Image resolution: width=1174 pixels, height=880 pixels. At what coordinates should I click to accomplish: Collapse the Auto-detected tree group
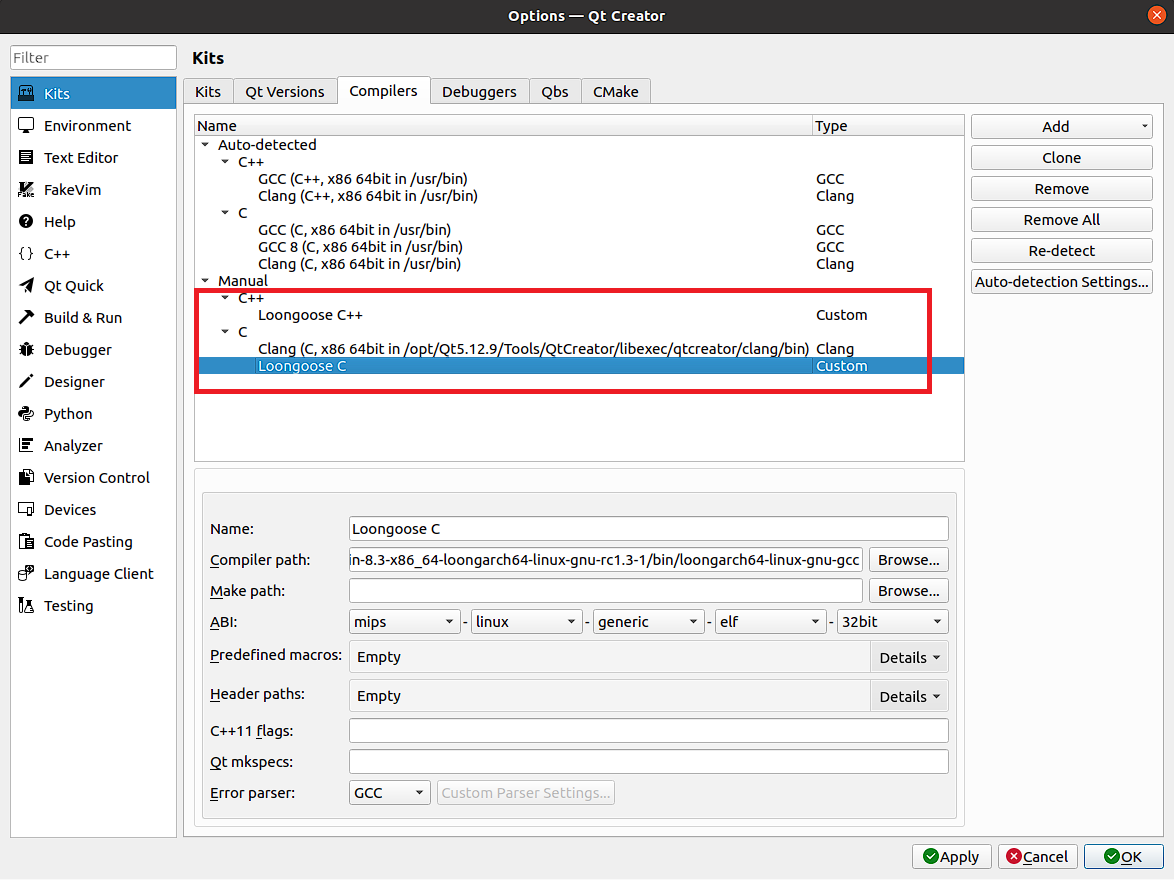[x=205, y=145]
